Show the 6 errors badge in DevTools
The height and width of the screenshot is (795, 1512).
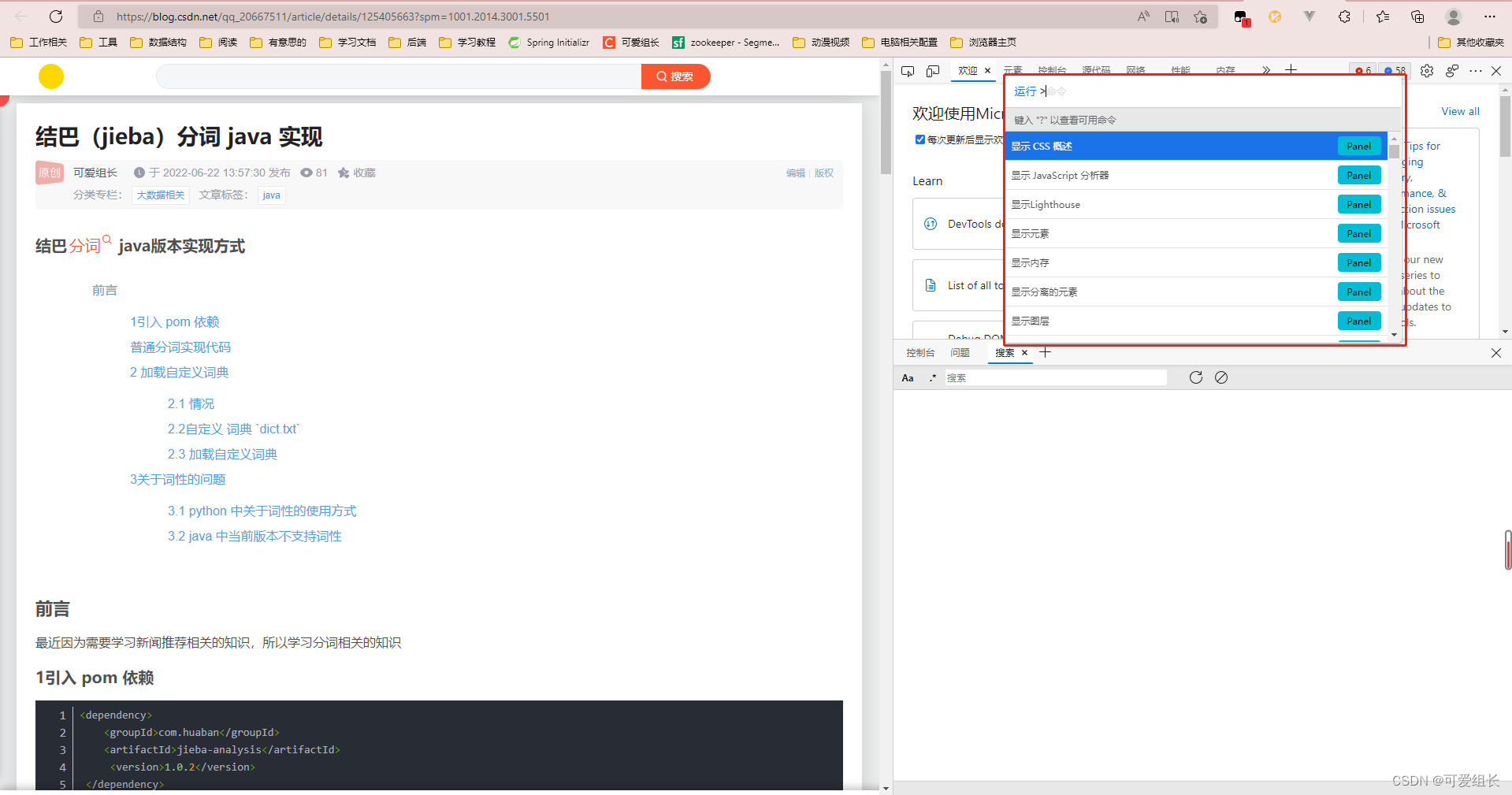click(1363, 70)
